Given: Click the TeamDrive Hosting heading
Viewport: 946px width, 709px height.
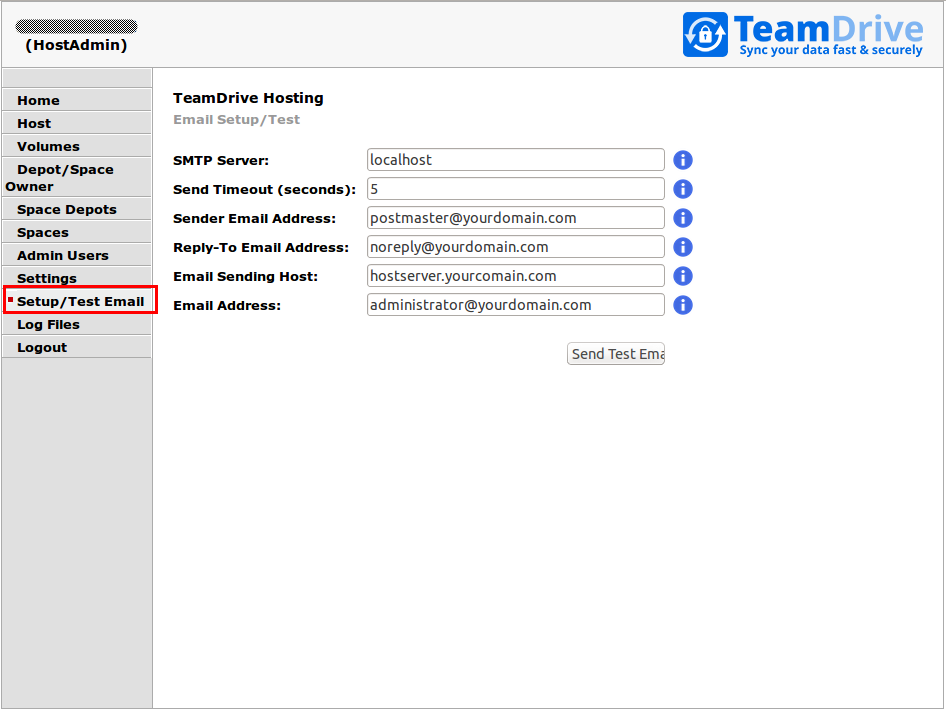Looking at the screenshot, I should [248, 98].
